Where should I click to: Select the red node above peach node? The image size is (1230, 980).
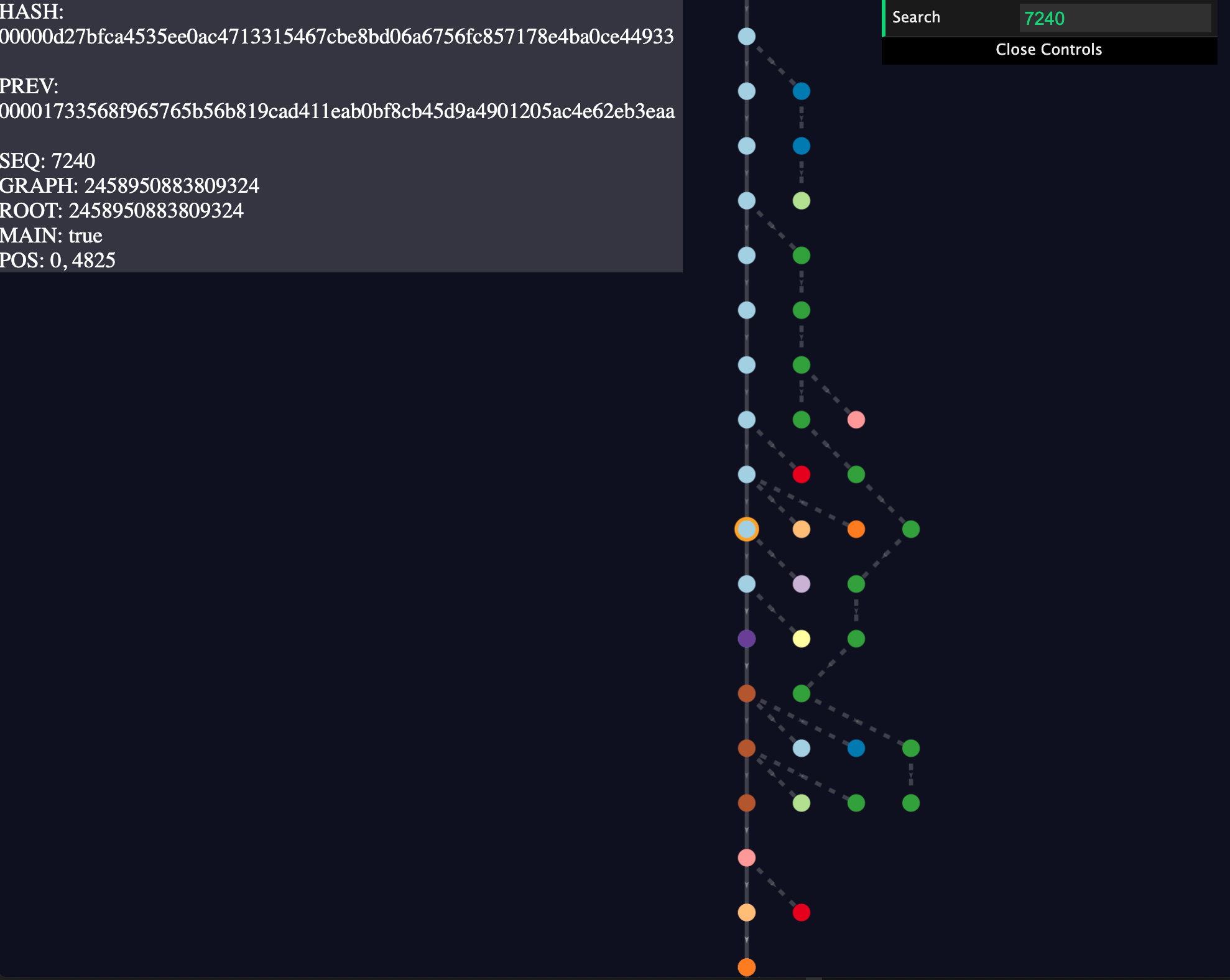(x=801, y=474)
